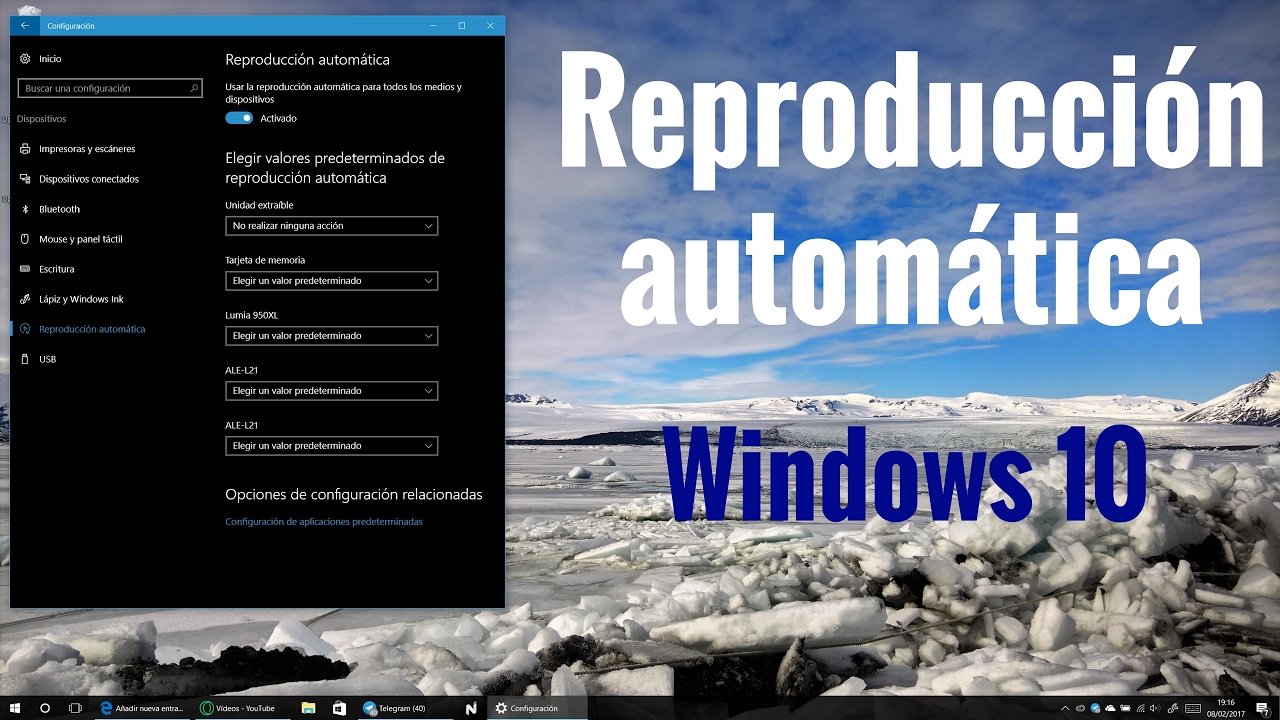Click the Telegram tray icon

[1095, 708]
